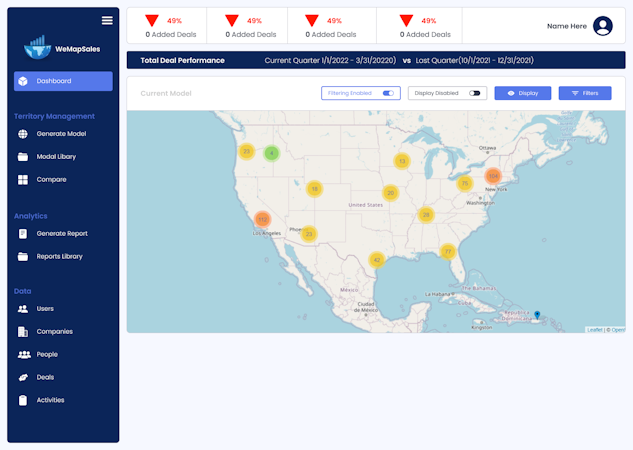
Task: Click the blue Filters button
Action: click(x=585, y=93)
